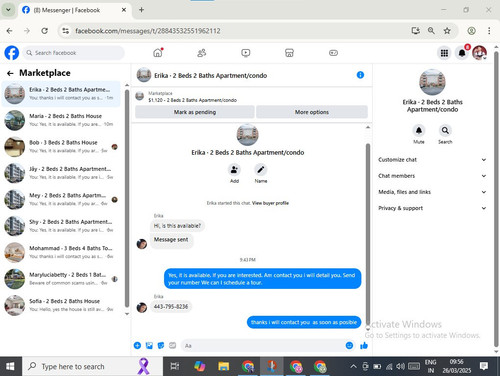Select the Messenger Facebook browser tab
The height and width of the screenshot is (376, 500).
click(74, 10)
